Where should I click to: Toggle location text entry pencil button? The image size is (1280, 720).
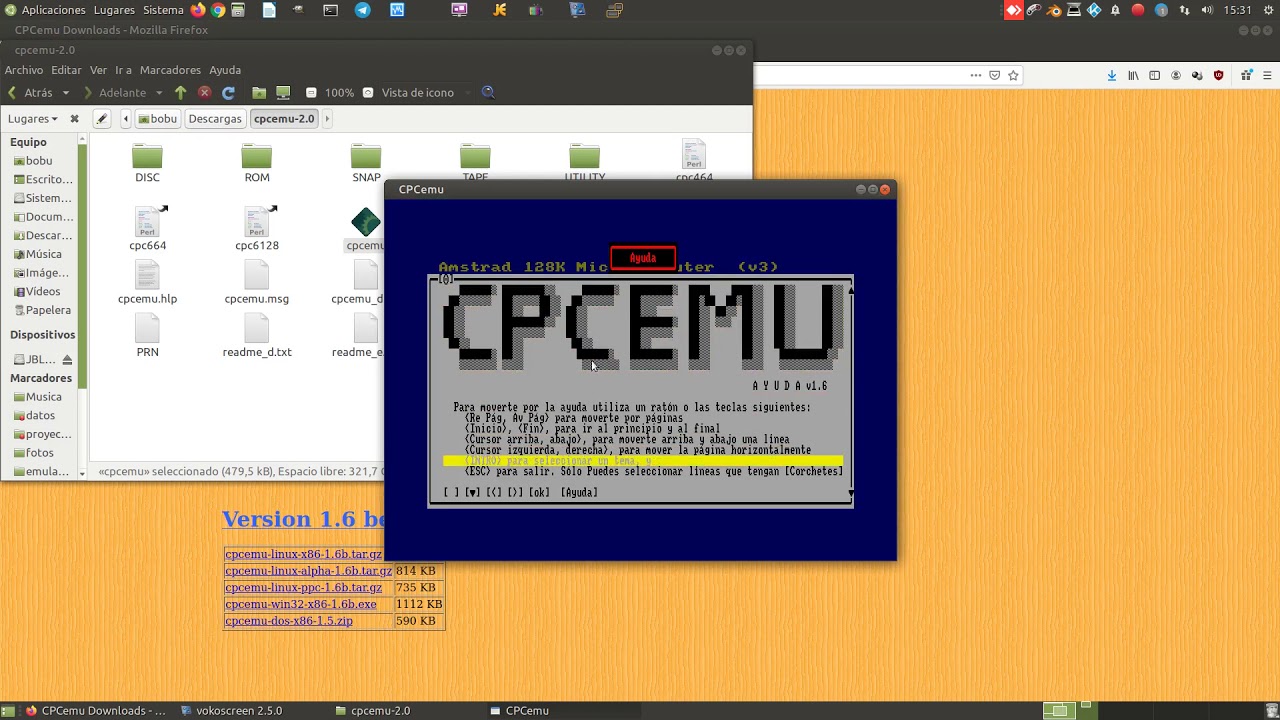point(102,118)
